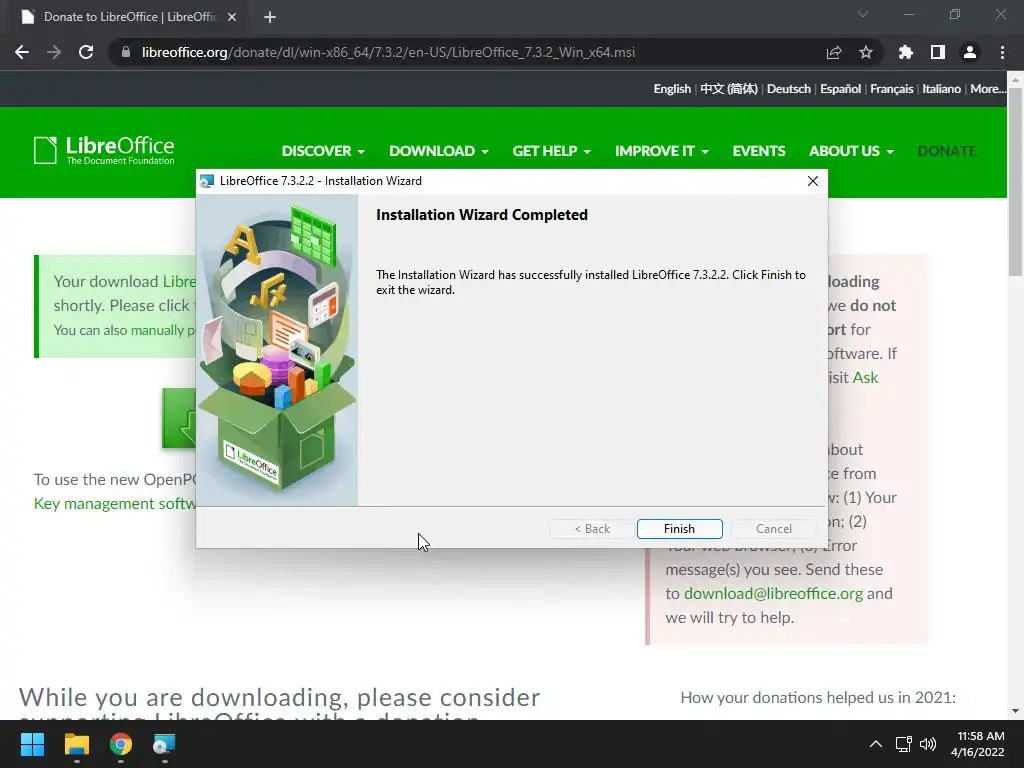
Task: Click the installer icon in the taskbar
Action: [164, 744]
